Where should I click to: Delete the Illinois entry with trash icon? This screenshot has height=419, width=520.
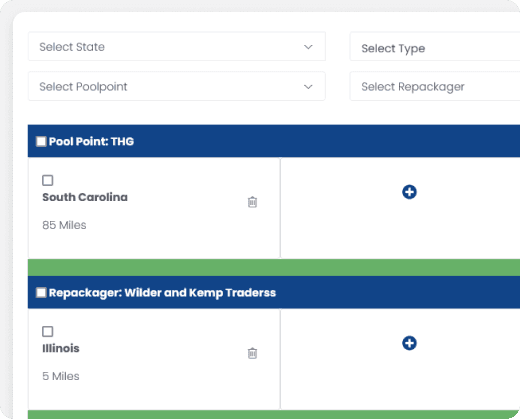pyautogui.click(x=252, y=353)
